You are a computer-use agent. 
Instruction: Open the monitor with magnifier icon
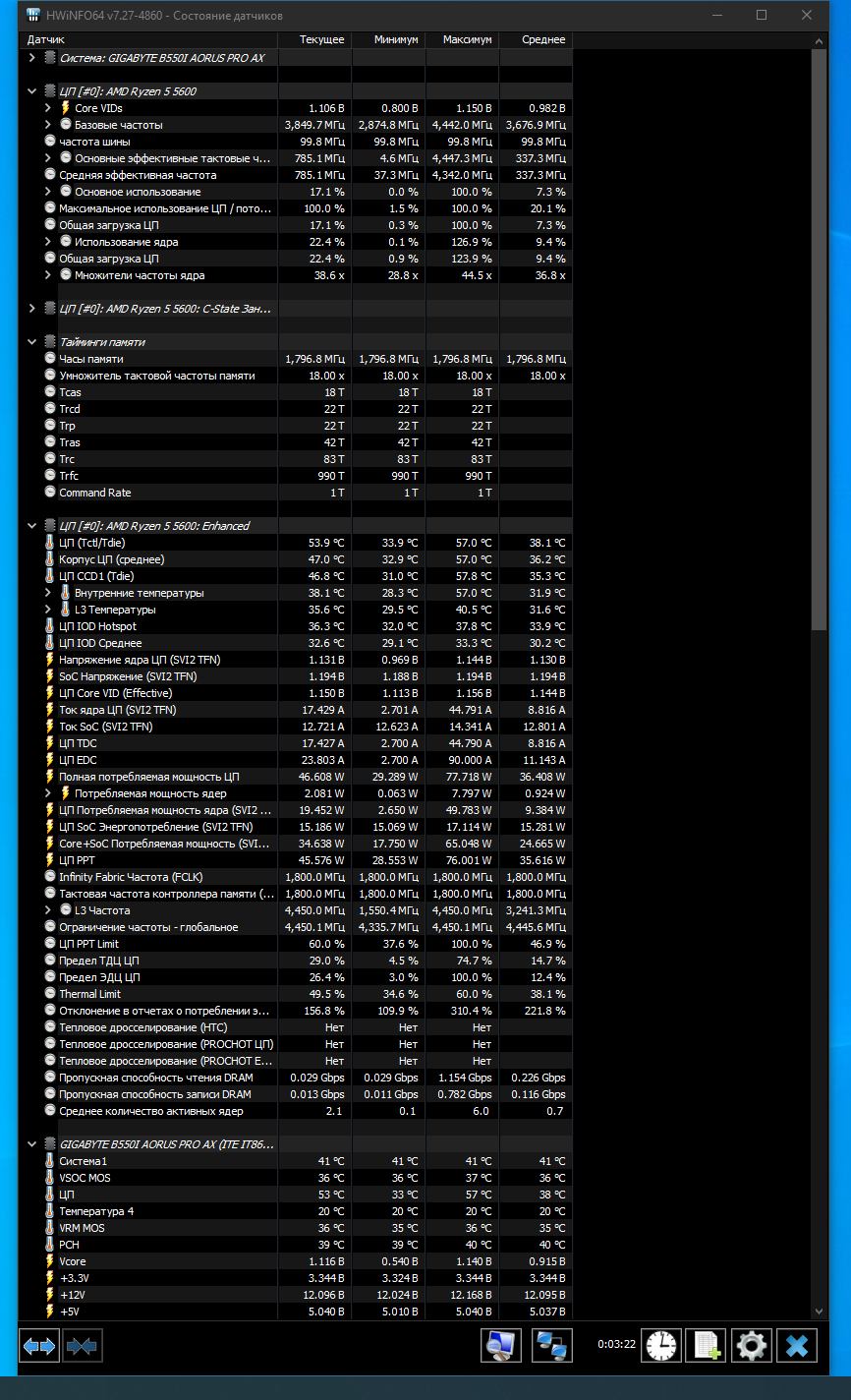[501, 1345]
